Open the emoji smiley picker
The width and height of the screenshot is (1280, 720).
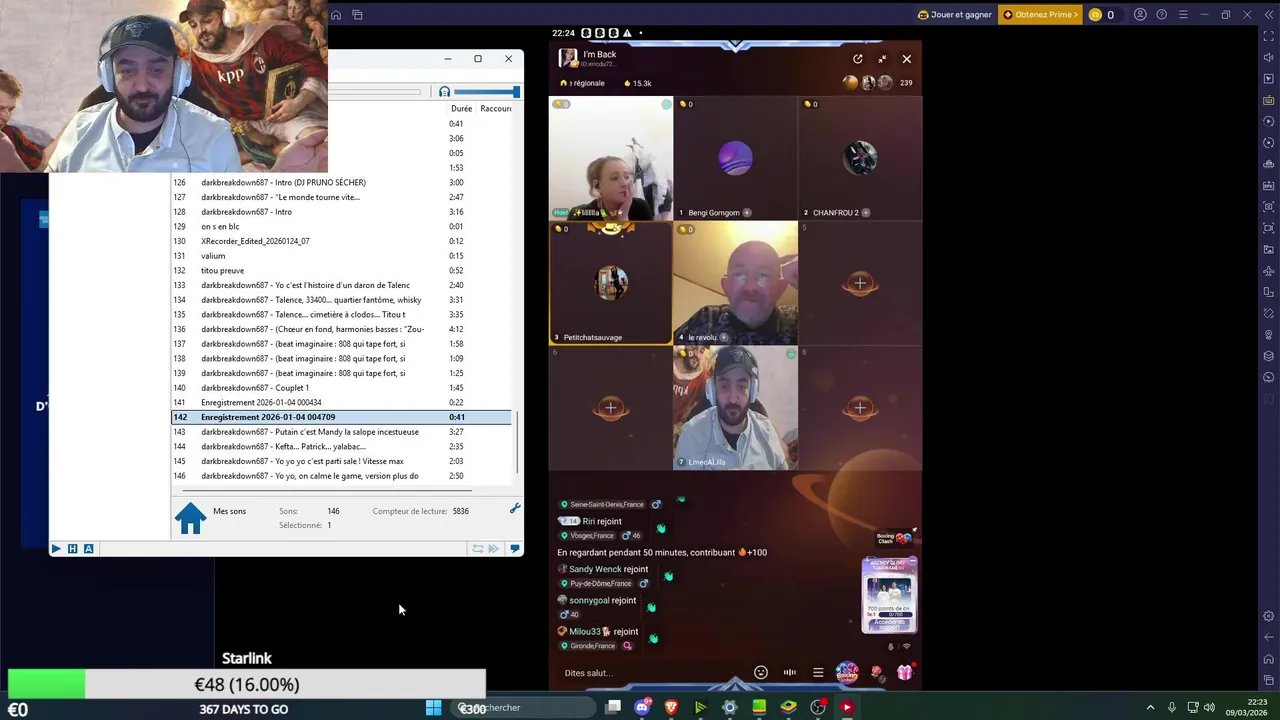761,673
